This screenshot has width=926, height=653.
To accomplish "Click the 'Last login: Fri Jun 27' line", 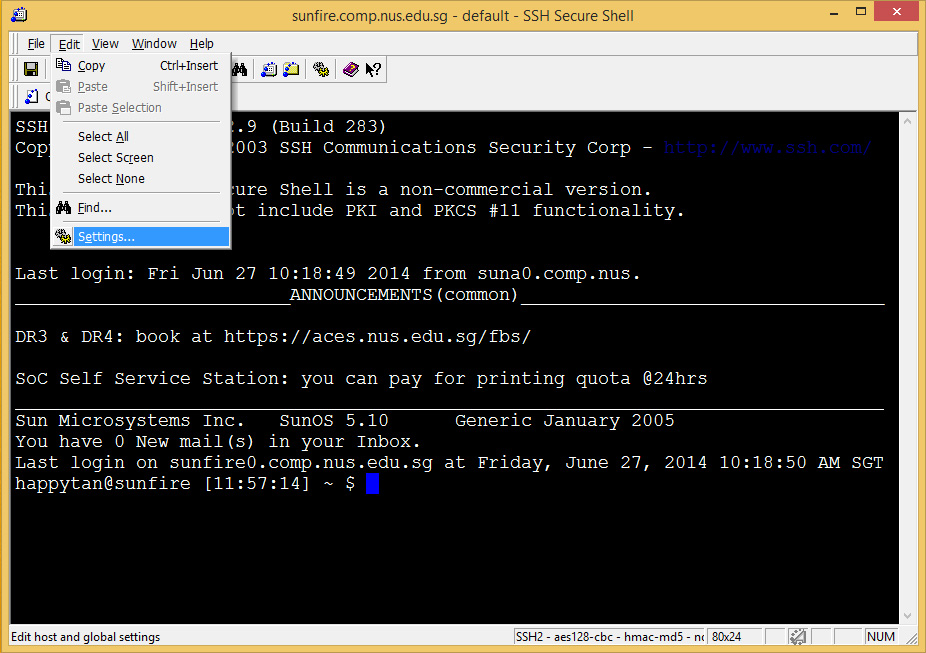I will click(x=328, y=273).
